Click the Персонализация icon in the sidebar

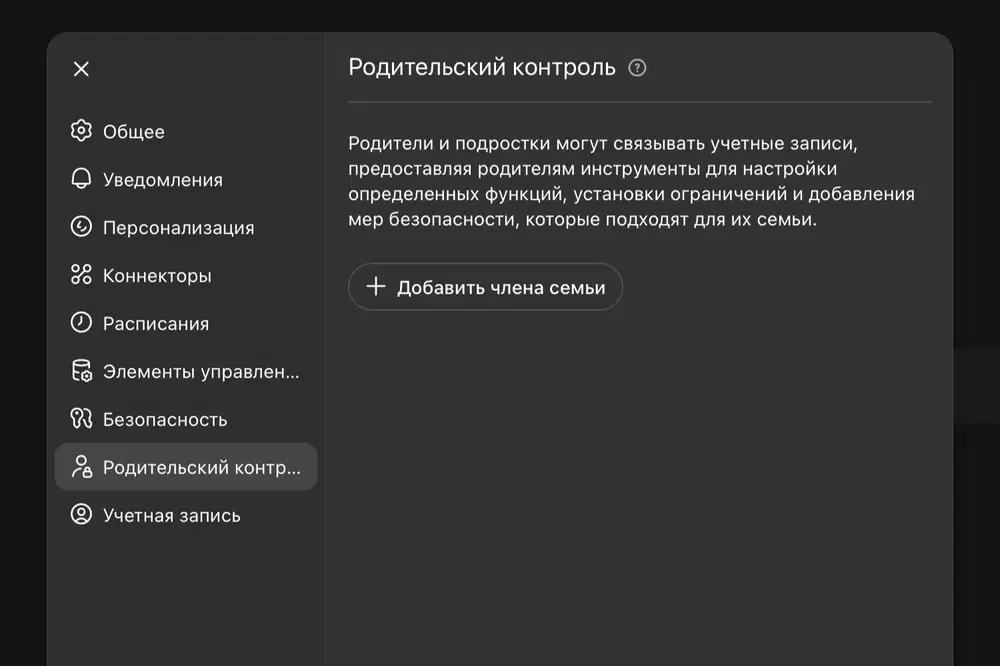click(81, 227)
